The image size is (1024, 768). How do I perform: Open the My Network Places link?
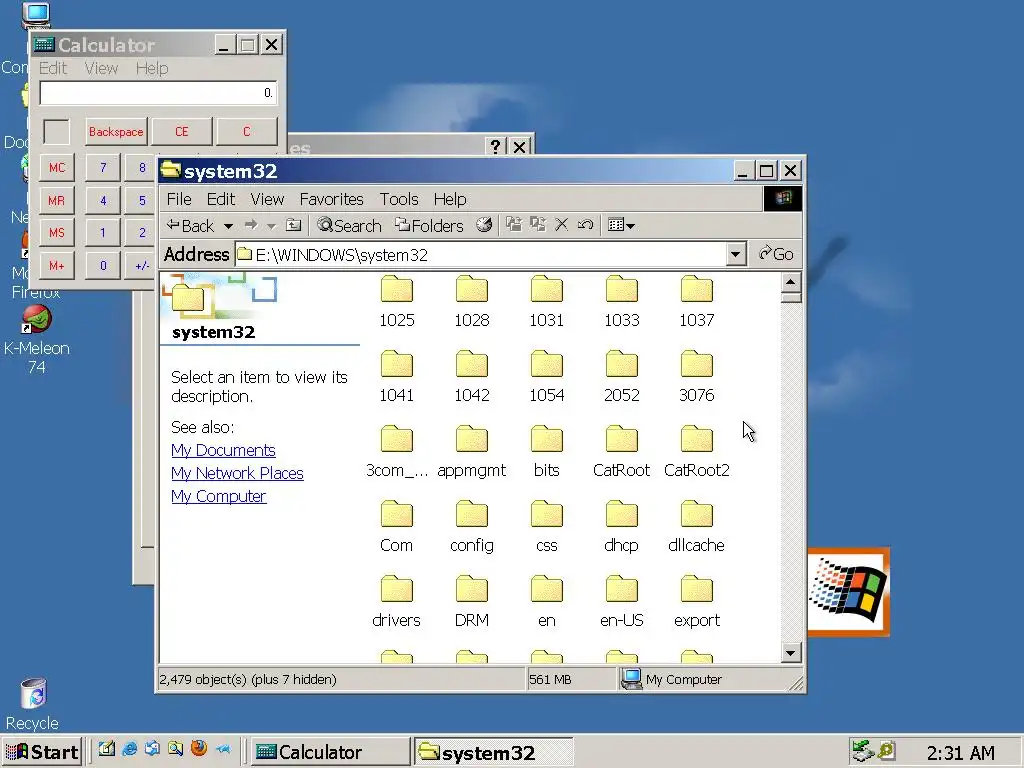(x=237, y=473)
